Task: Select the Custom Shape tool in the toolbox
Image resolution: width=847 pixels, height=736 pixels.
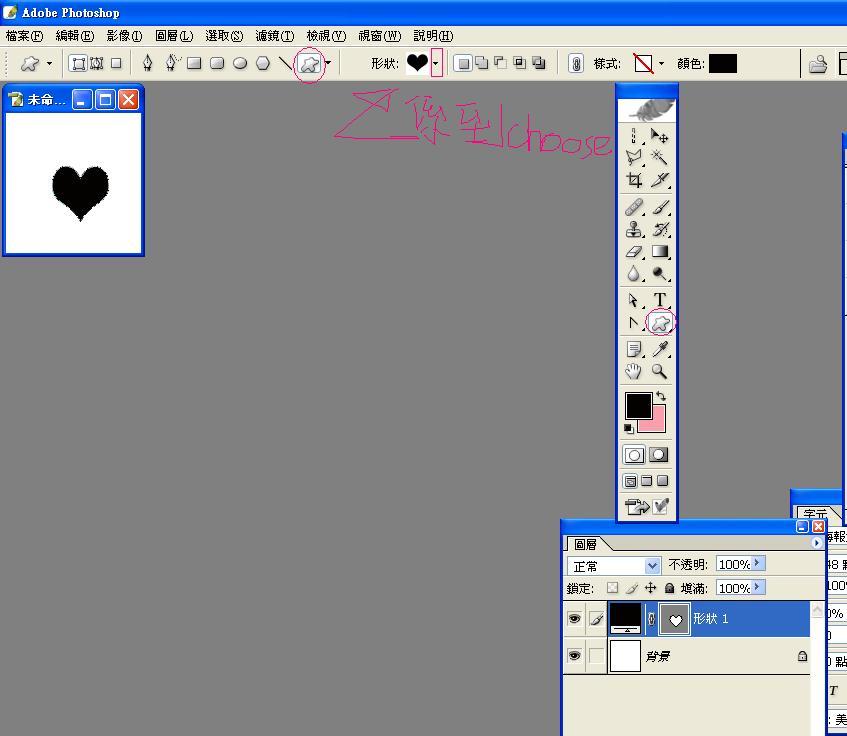Action: click(659, 323)
